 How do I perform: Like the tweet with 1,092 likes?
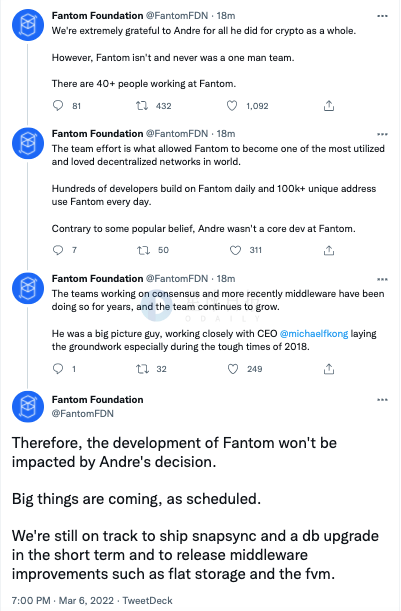[x=232, y=106]
